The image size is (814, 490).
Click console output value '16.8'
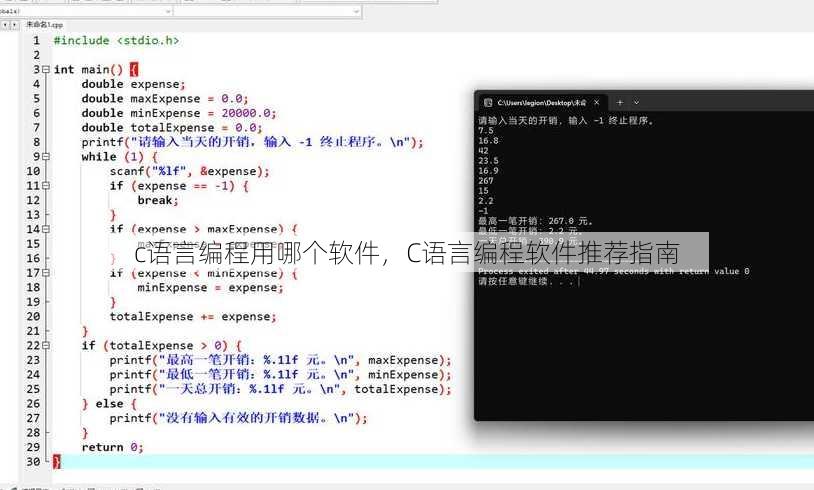489,141
